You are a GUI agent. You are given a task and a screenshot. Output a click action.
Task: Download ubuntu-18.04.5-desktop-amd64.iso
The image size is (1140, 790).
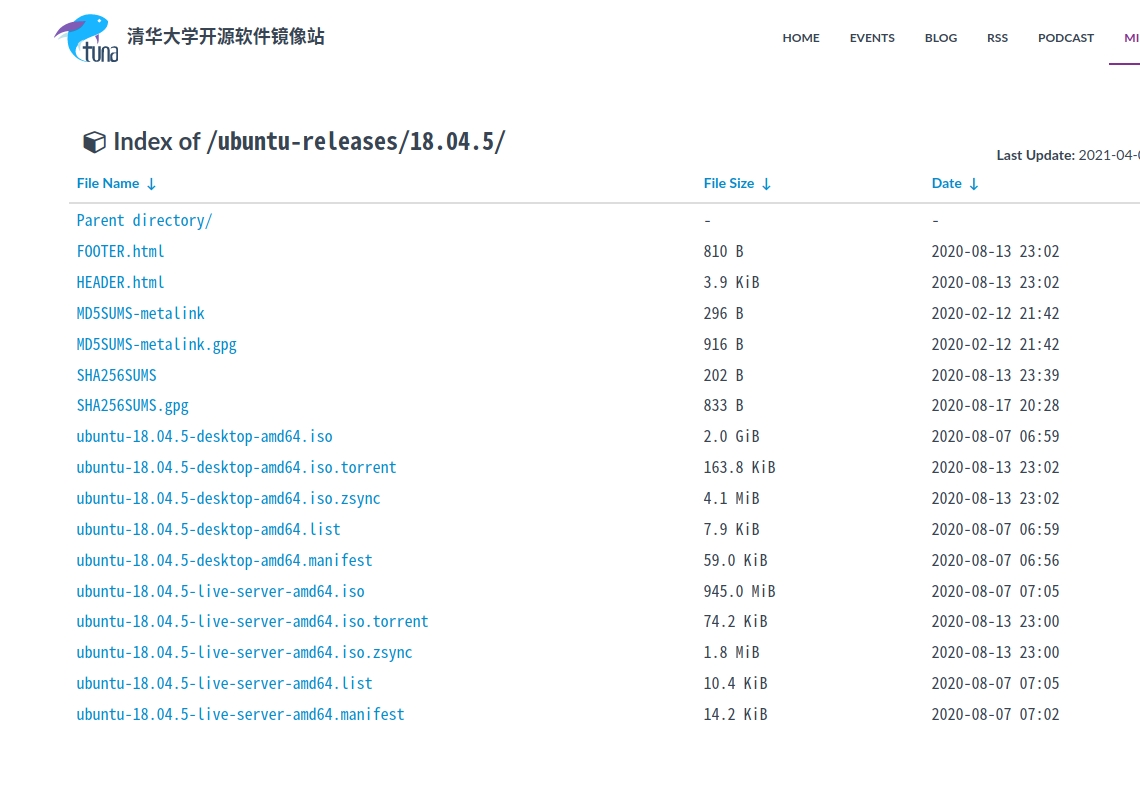pos(204,436)
